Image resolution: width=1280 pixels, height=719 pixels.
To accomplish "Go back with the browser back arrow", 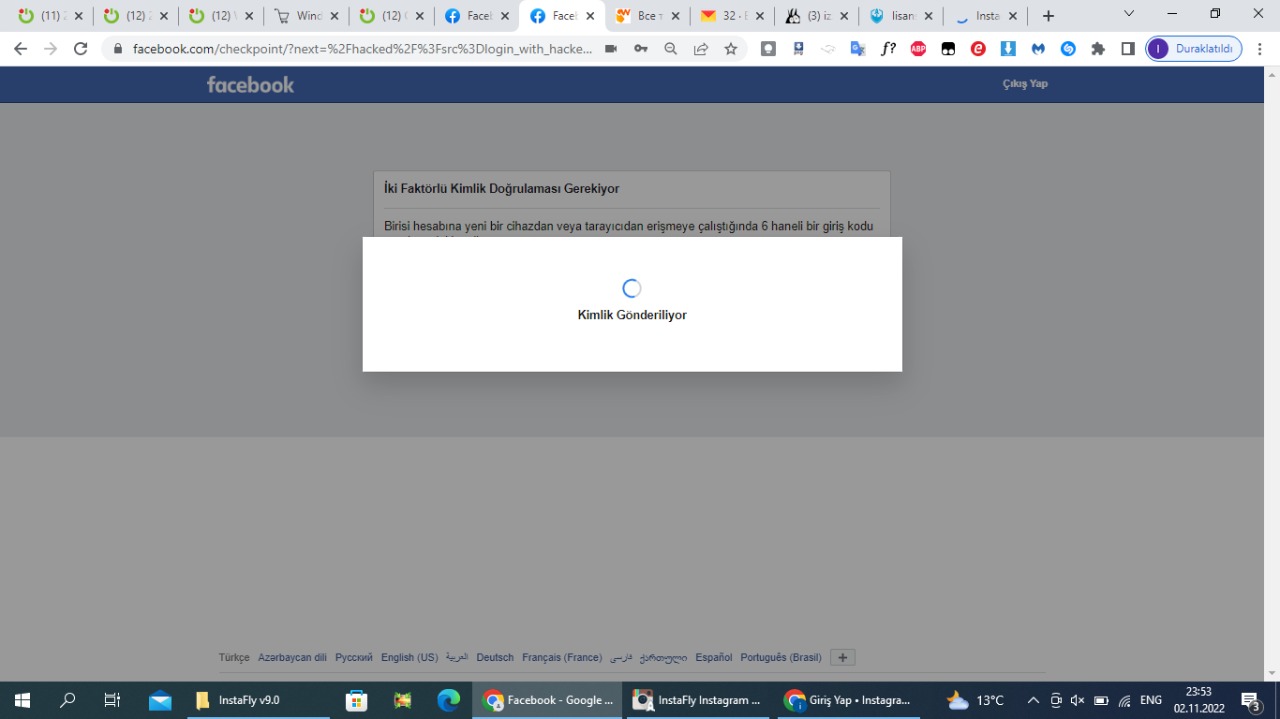I will click(x=20, y=48).
